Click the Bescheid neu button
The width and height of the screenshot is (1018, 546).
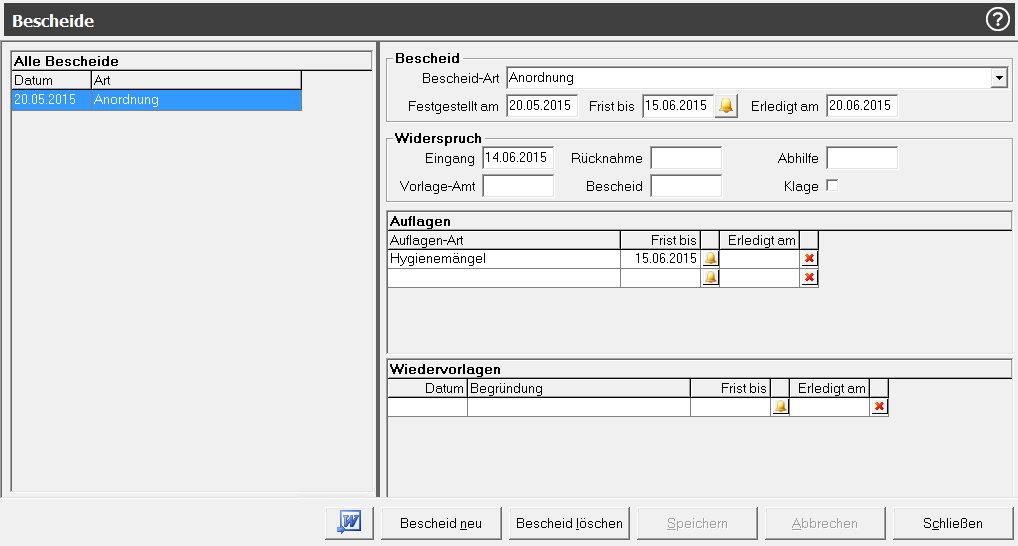point(441,523)
